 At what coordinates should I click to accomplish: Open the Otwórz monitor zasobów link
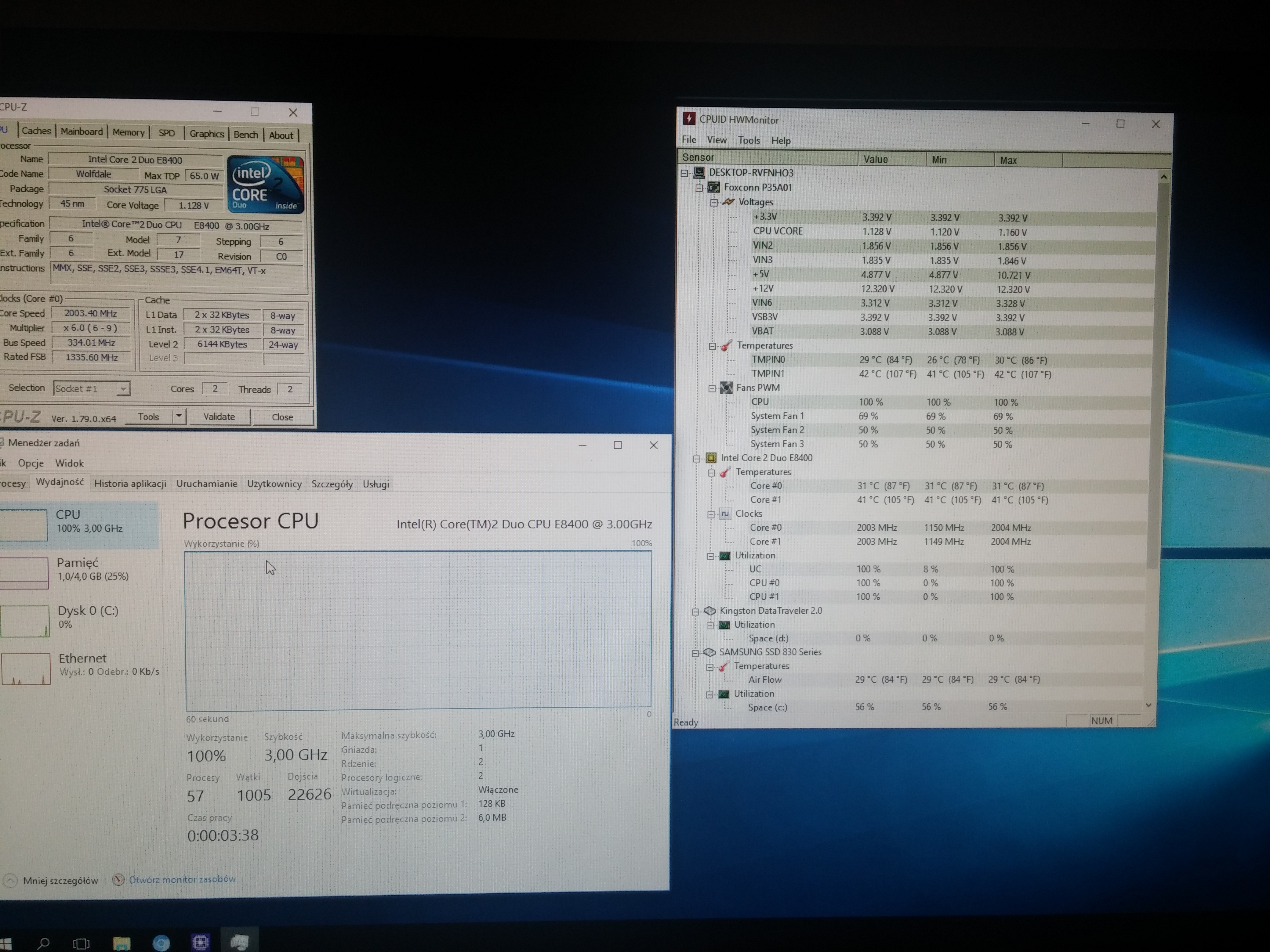click(181, 879)
